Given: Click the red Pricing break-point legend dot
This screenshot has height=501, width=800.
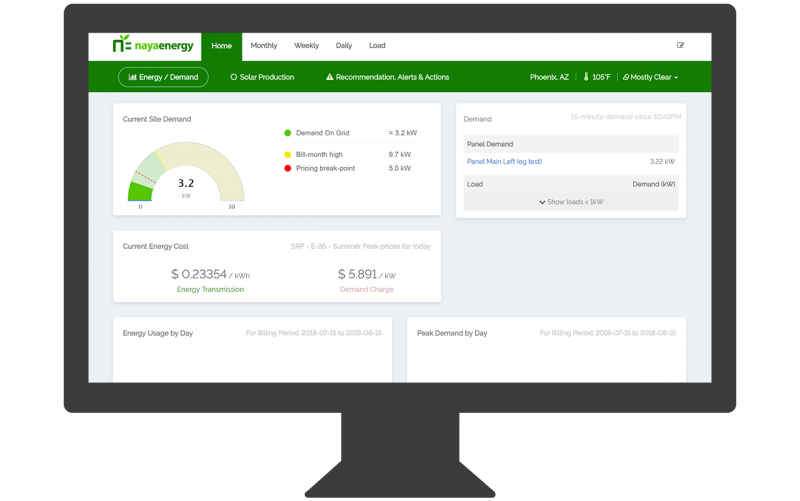Looking at the screenshot, I should pyautogui.click(x=288, y=168).
